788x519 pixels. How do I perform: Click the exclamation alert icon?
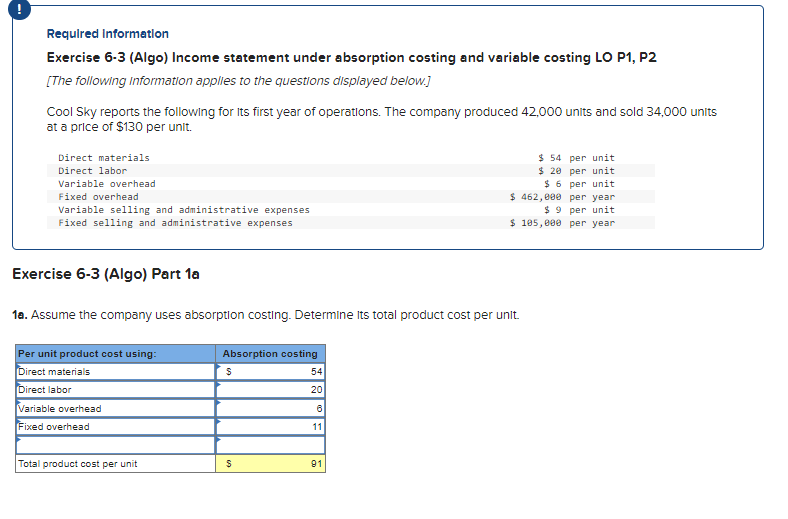[x=20, y=9]
